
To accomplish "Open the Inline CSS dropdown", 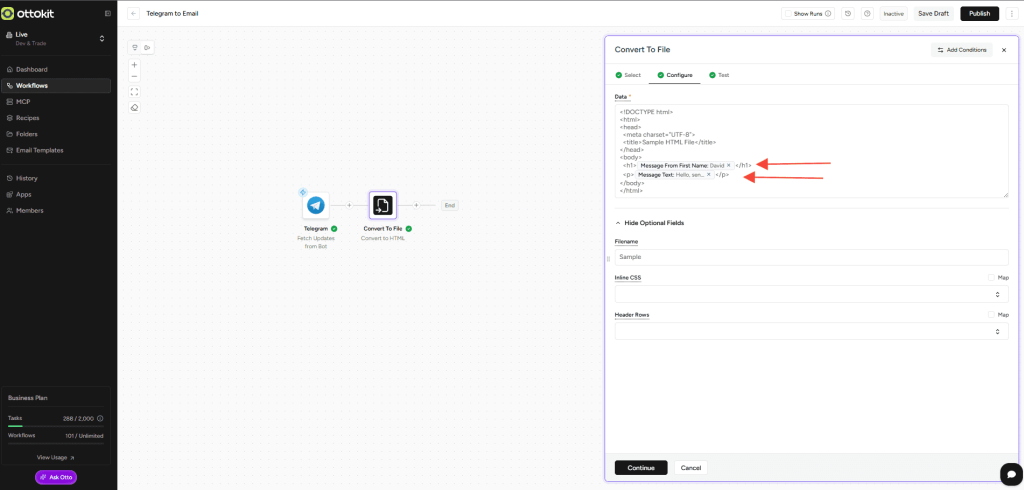I will click(x=811, y=294).
